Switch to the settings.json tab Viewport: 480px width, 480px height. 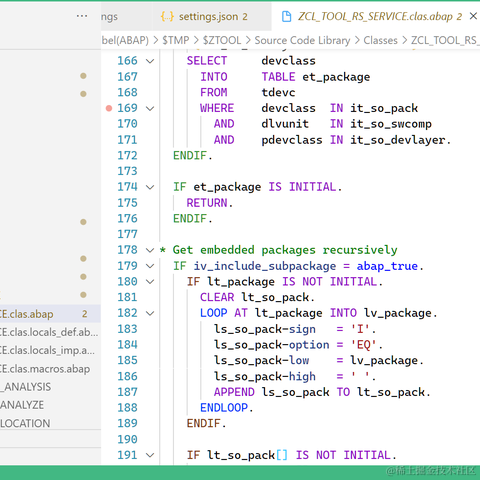[x=212, y=16]
